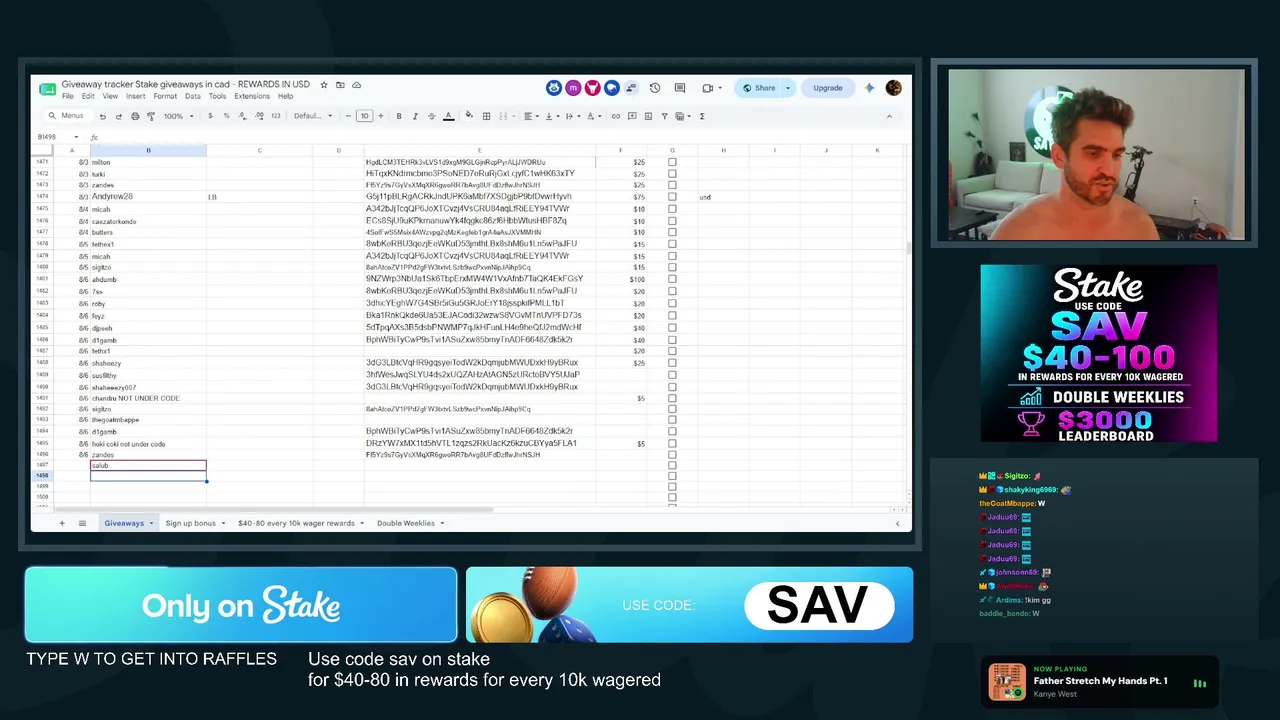Open the functions sigma menu
The height and width of the screenshot is (720, 1280).
[x=702, y=116]
